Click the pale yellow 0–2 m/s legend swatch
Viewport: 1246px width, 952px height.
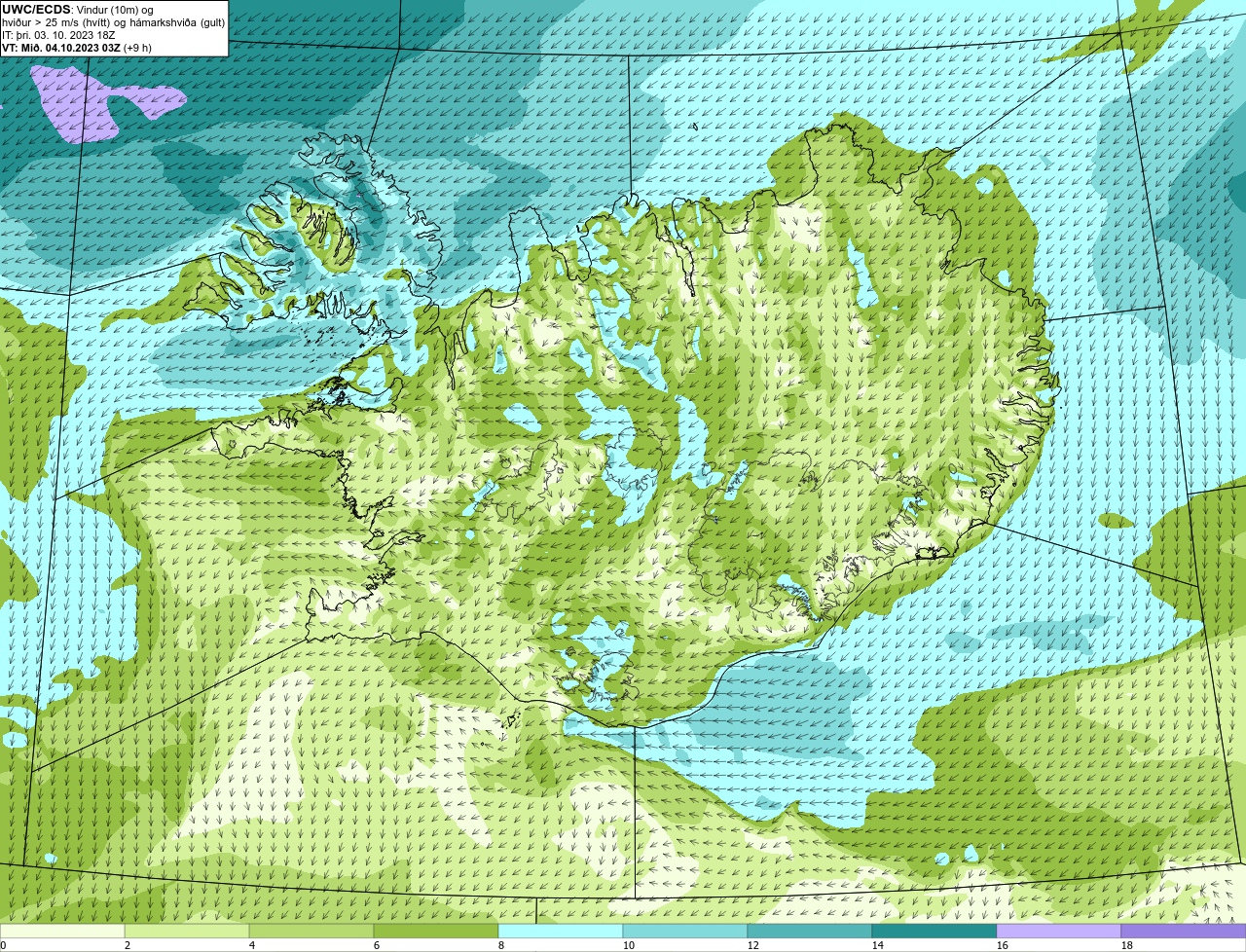[62, 932]
